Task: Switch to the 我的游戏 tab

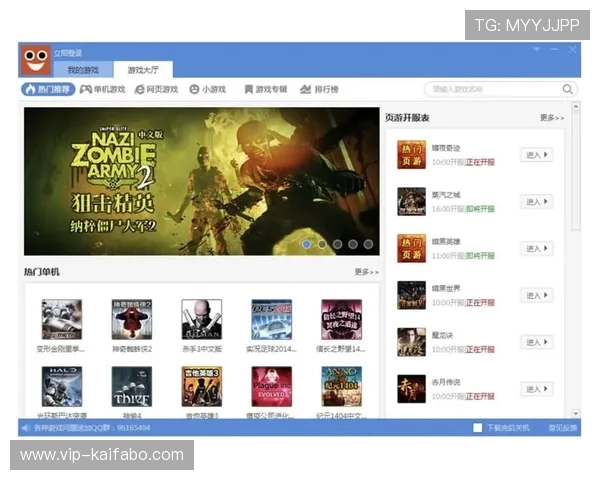Action: click(x=83, y=70)
